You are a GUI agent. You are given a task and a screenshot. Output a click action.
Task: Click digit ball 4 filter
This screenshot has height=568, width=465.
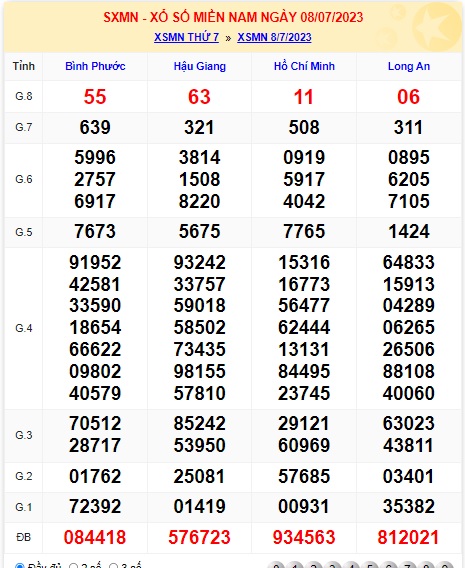[351, 565]
